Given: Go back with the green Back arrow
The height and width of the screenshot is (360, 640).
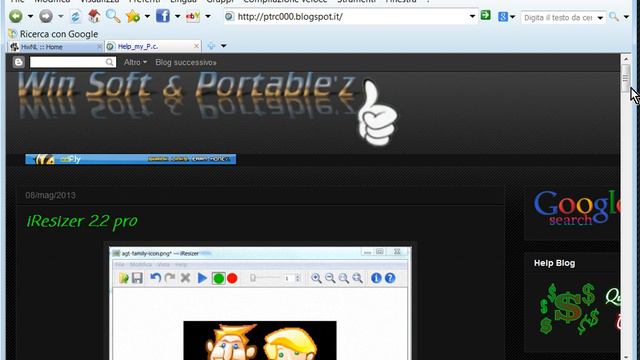Looking at the screenshot, I should (x=16, y=16).
